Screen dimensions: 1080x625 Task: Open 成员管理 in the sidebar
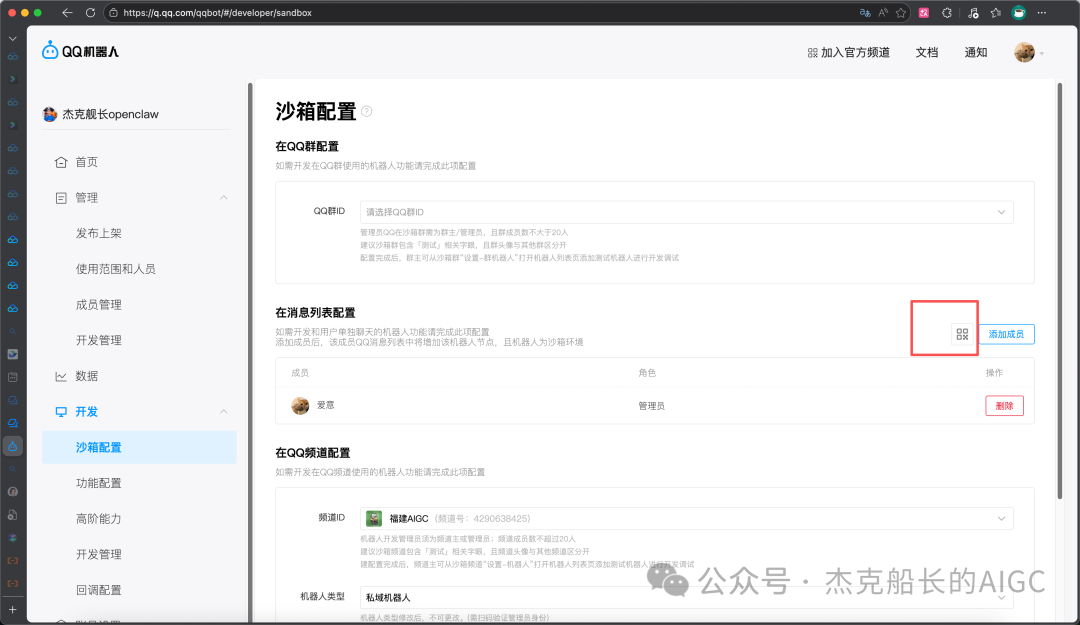(x=98, y=305)
